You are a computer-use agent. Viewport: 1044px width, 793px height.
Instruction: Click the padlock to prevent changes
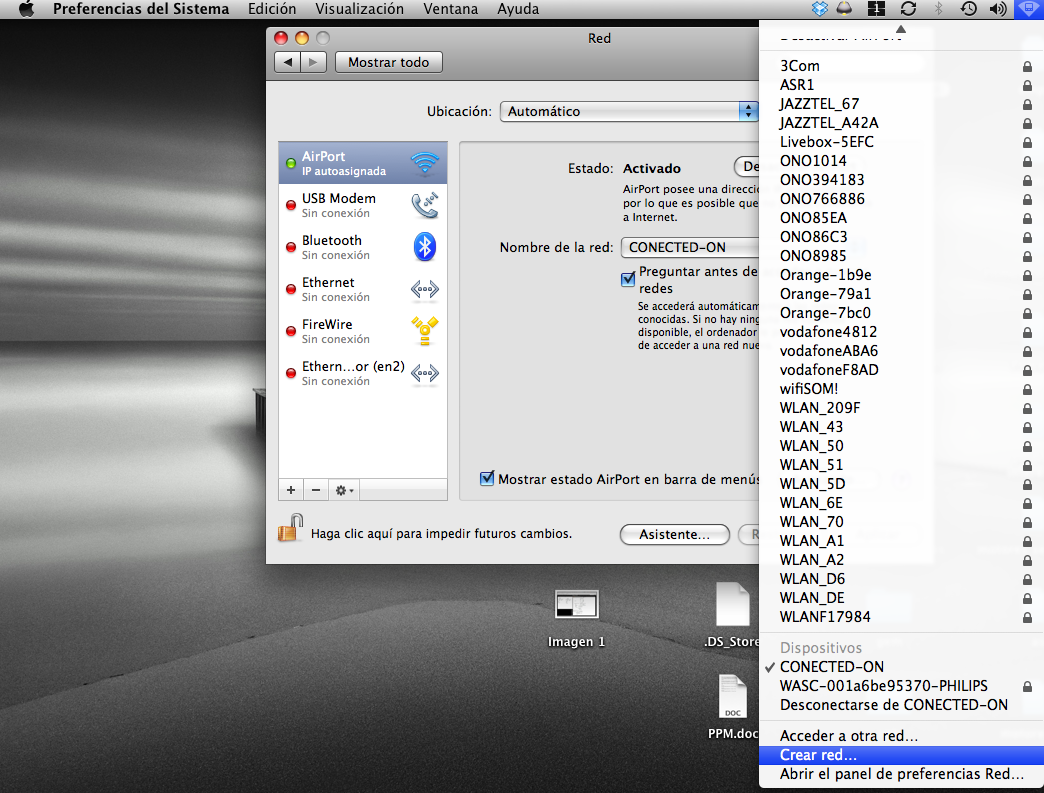290,528
